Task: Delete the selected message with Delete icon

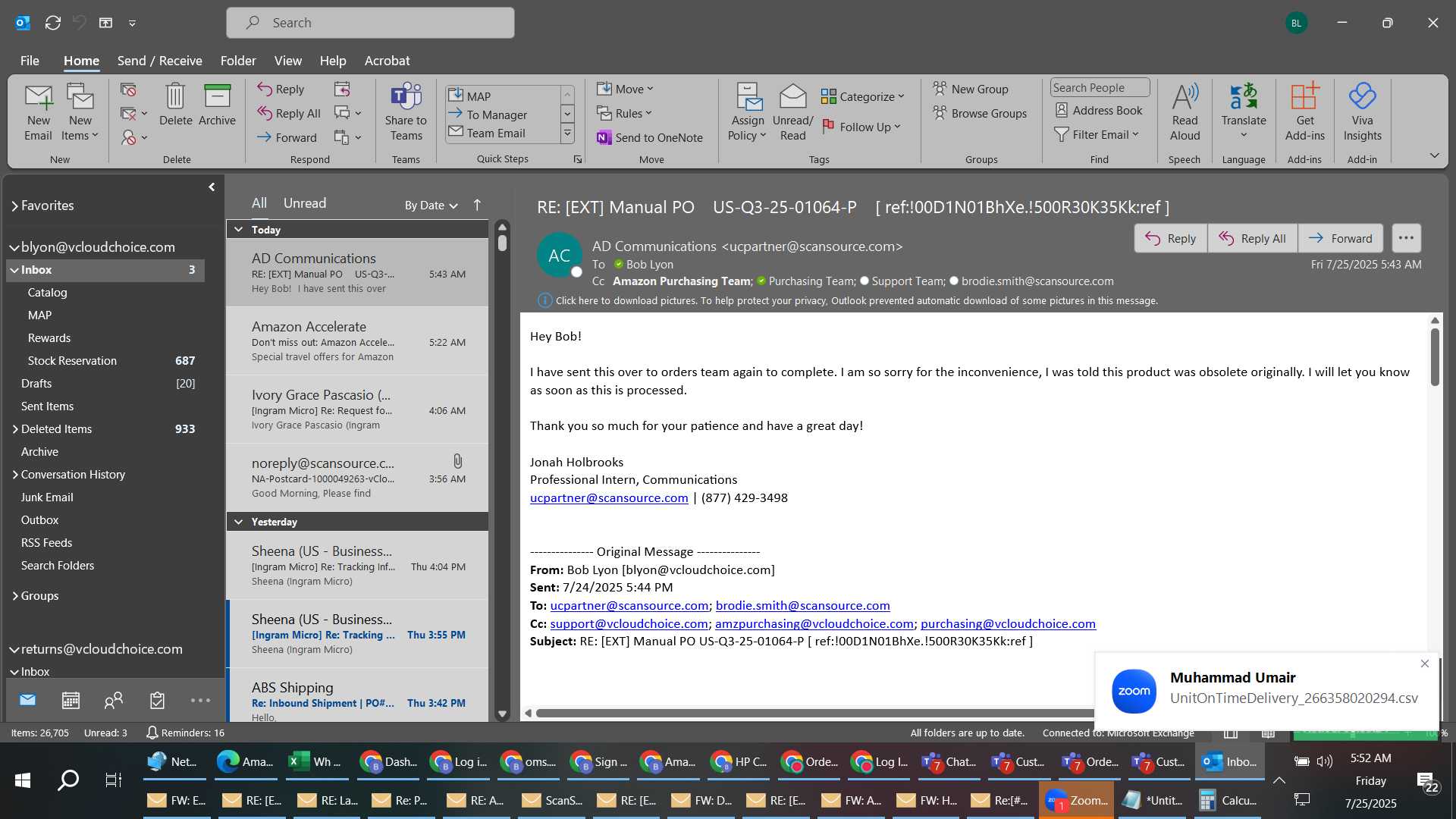Action: pyautogui.click(x=175, y=105)
